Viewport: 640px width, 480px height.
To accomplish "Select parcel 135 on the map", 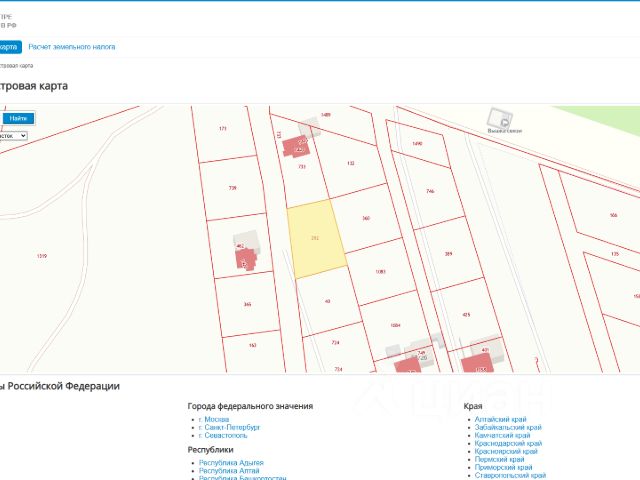I will click(x=615, y=254).
